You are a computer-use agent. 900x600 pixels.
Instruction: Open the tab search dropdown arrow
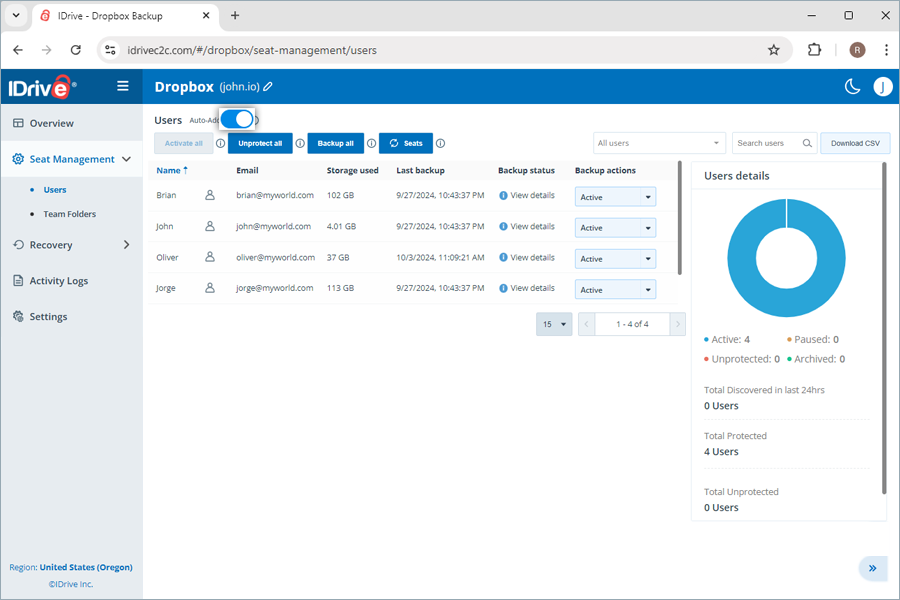point(16,16)
